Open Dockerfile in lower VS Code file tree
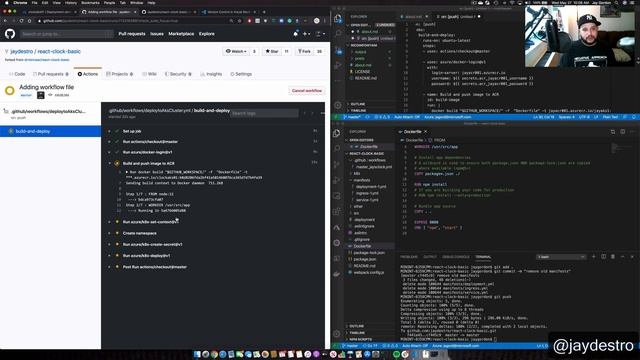 [362, 246]
